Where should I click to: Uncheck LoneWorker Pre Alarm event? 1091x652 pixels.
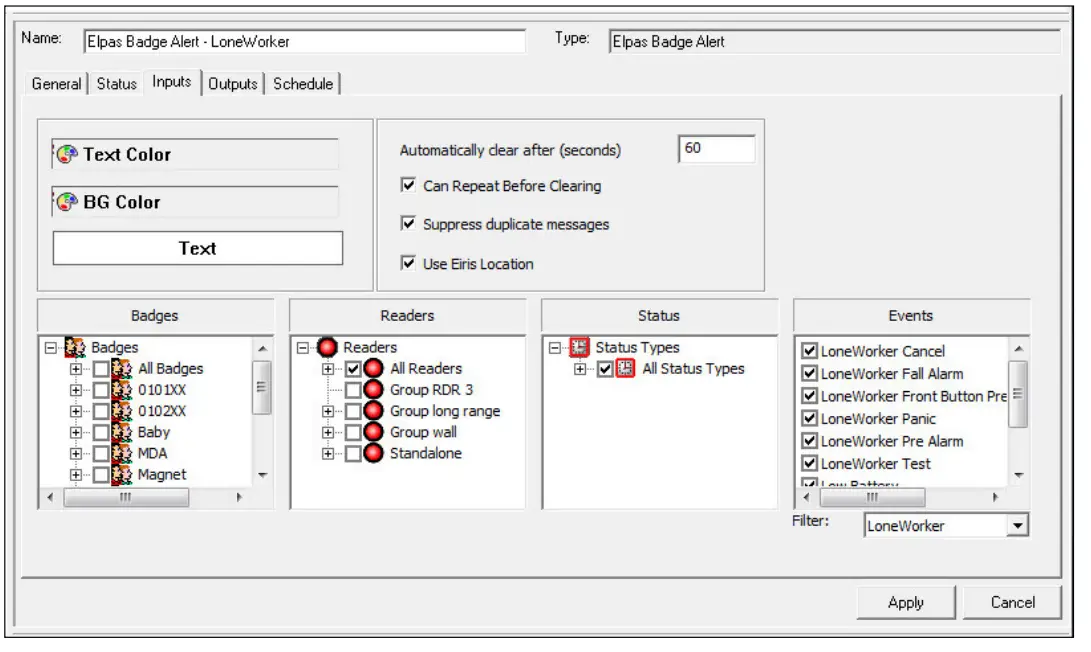point(809,441)
